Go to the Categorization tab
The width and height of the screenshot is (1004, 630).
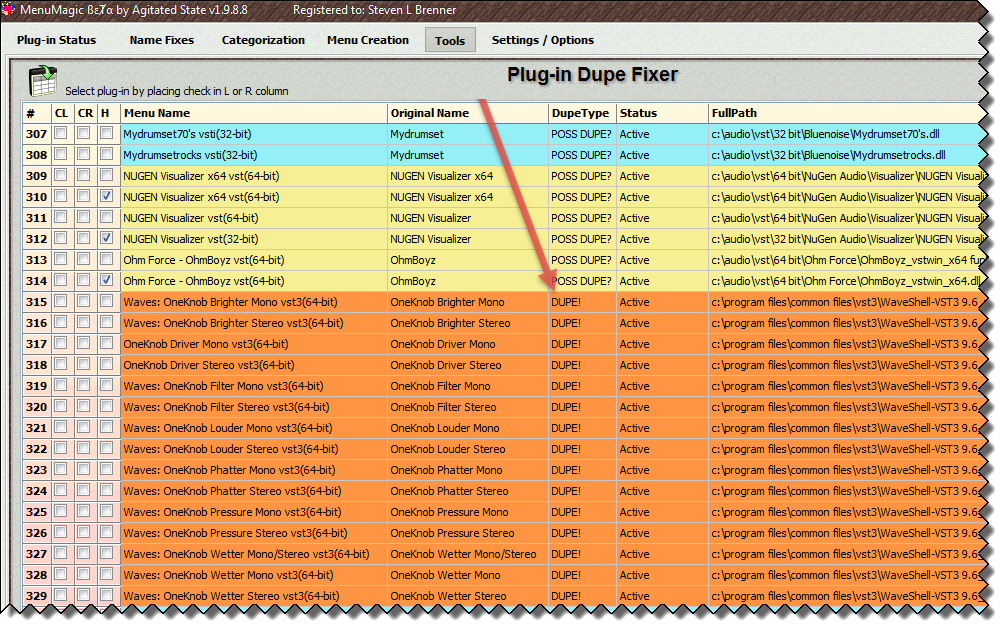pyautogui.click(x=263, y=40)
